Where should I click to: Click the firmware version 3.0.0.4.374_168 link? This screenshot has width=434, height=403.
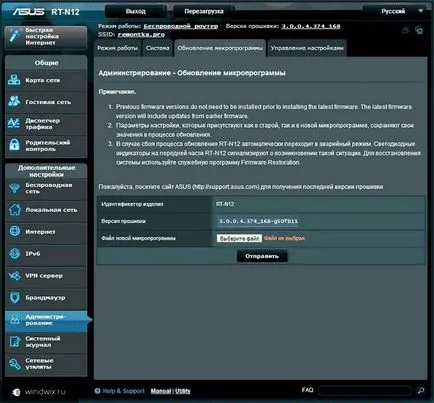pyautogui.click(x=311, y=26)
